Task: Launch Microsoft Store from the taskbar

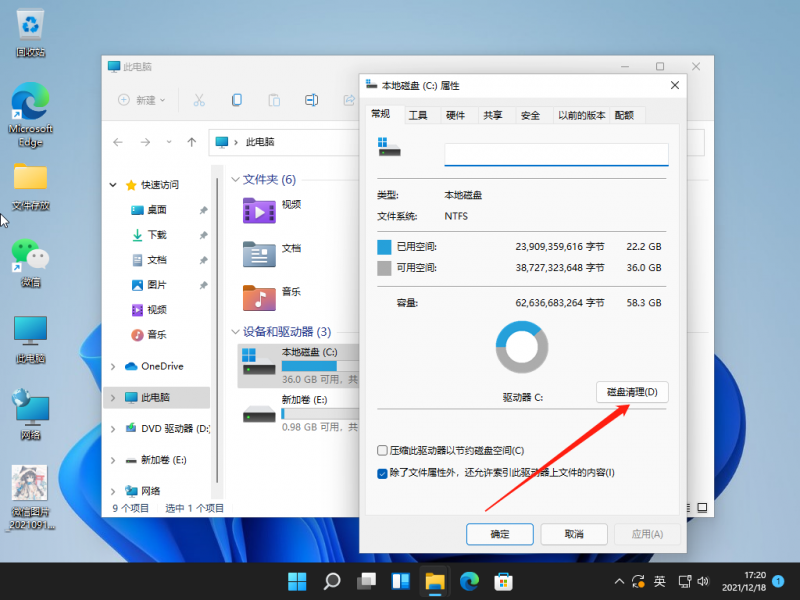Action: (x=503, y=580)
